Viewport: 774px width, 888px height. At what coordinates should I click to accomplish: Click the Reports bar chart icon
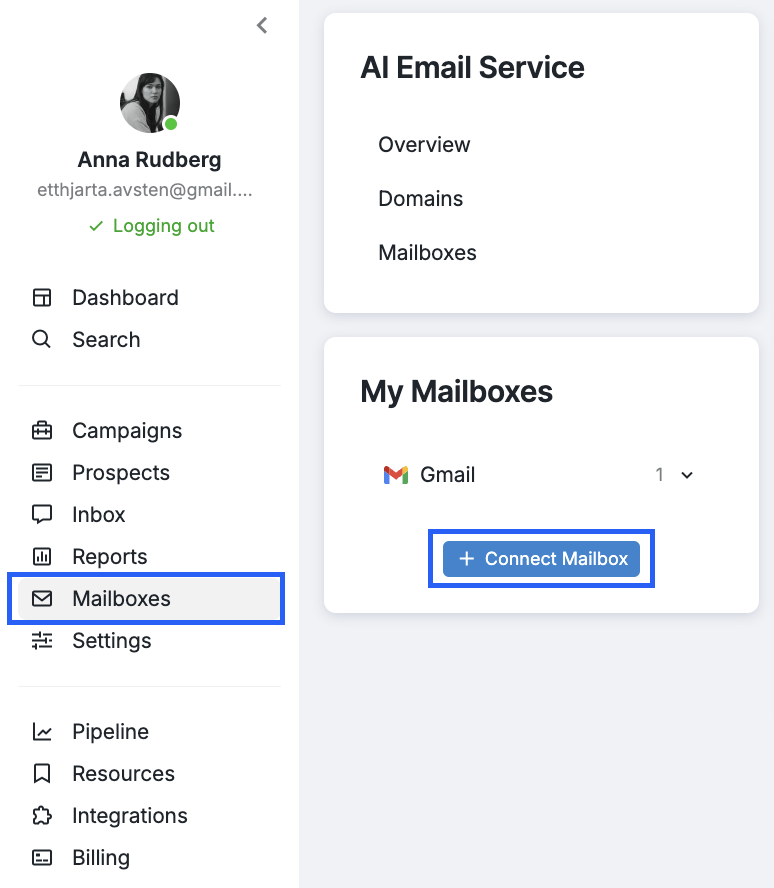tap(42, 556)
